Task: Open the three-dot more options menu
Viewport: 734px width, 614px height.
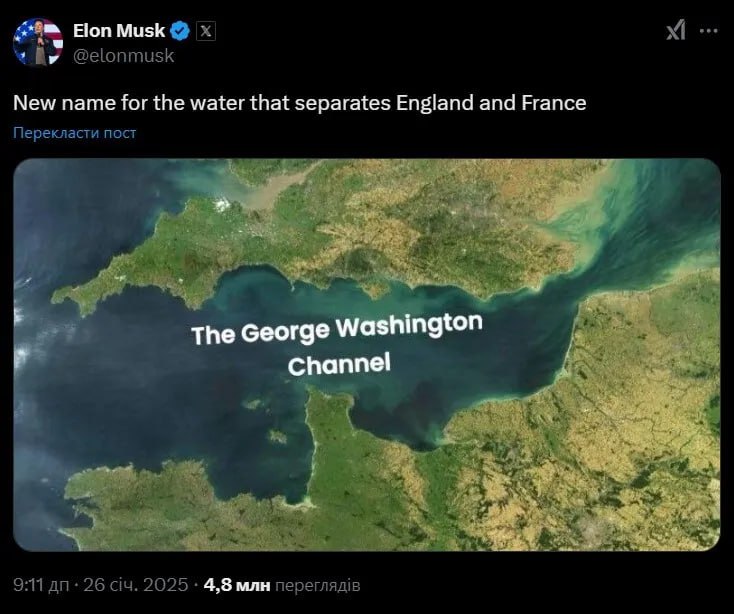Action: (x=708, y=31)
